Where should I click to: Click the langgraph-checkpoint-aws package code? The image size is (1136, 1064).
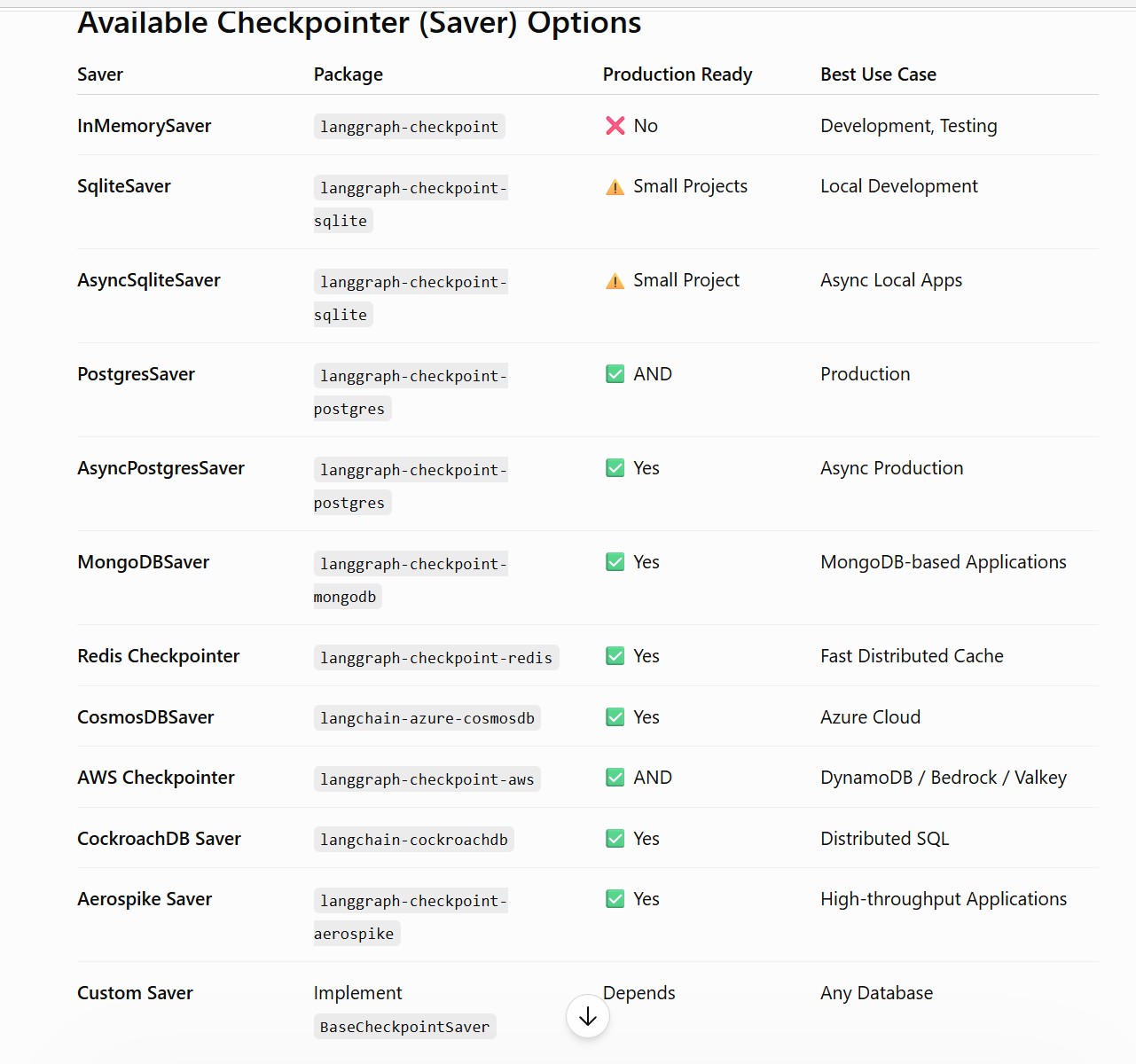[427, 779]
